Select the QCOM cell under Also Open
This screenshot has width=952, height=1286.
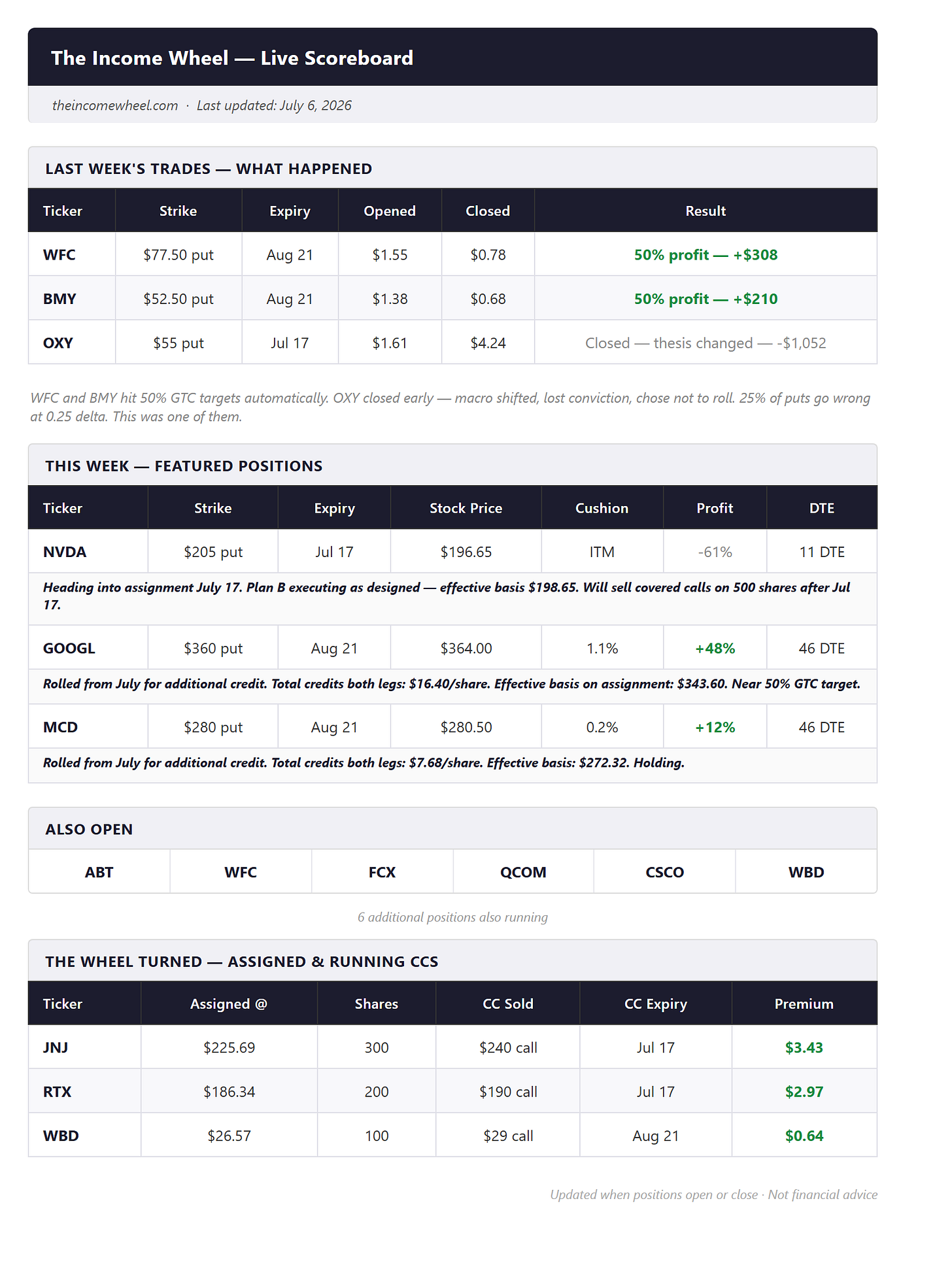click(x=523, y=872)
